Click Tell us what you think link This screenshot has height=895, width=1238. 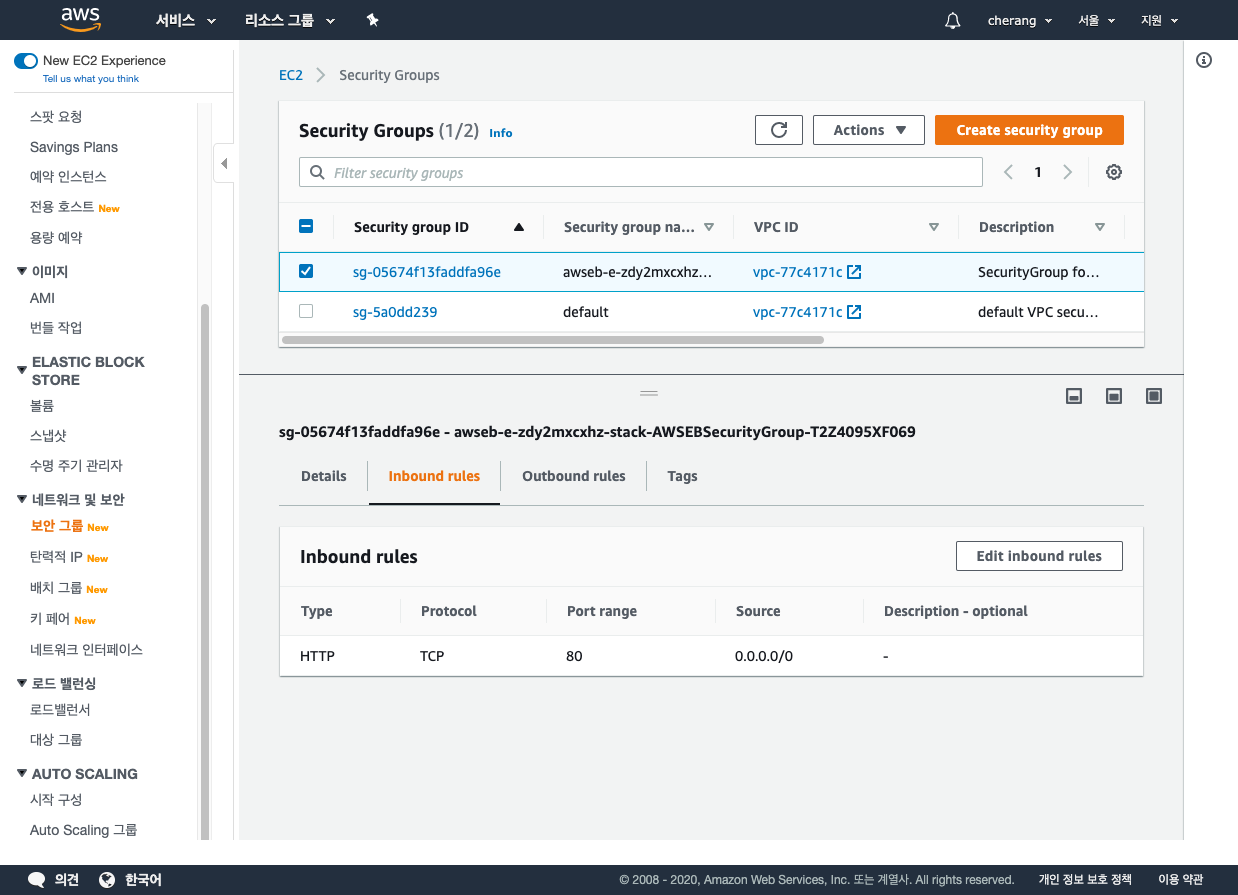[91, 79]
